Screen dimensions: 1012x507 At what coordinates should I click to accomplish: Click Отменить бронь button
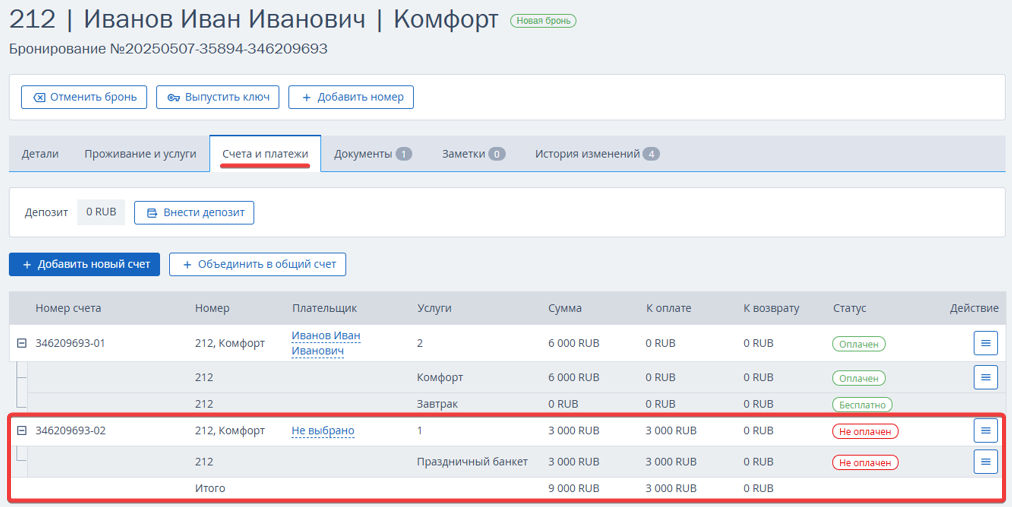point(84,97)
